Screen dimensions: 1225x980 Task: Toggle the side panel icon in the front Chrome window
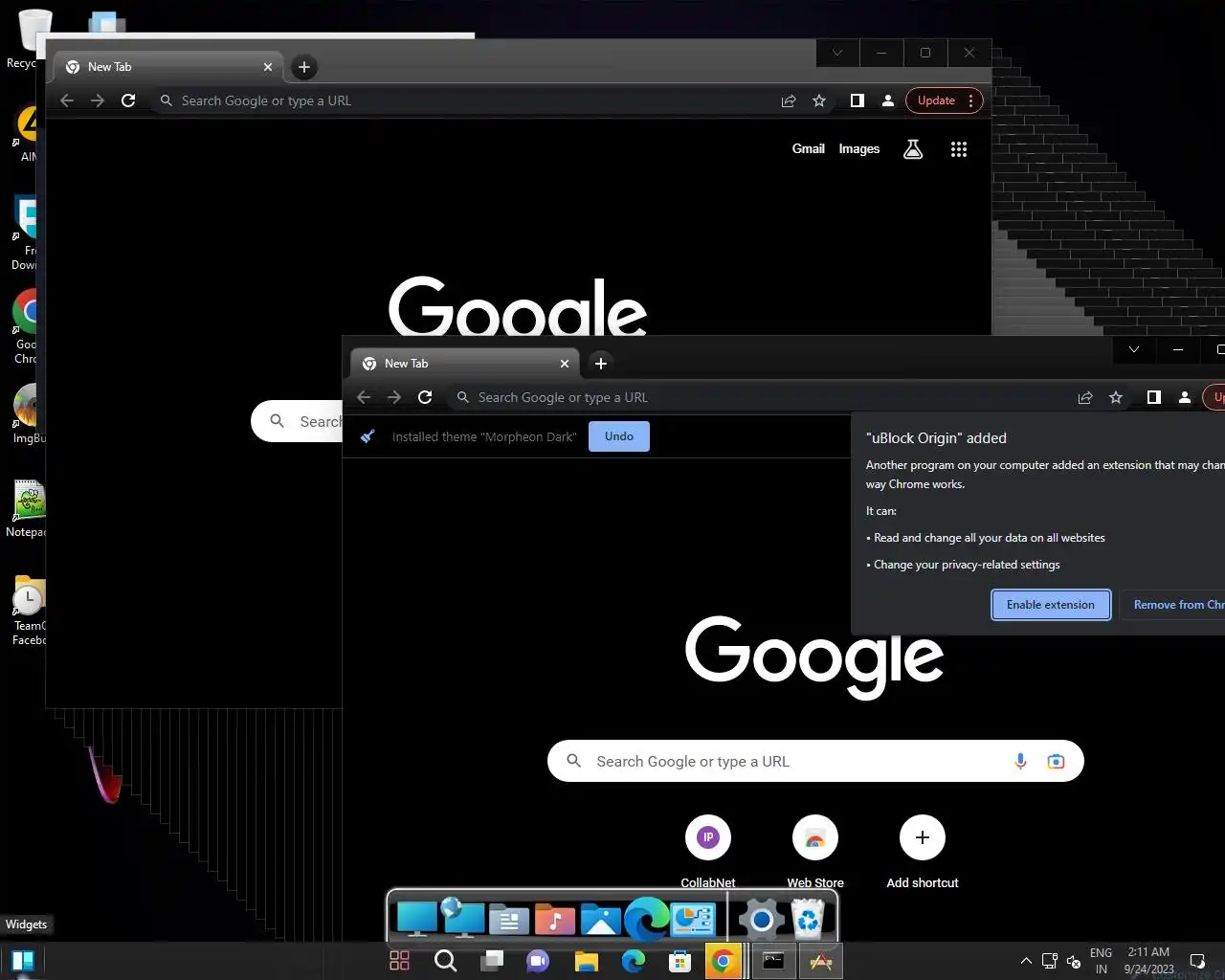click(1154, 397)
